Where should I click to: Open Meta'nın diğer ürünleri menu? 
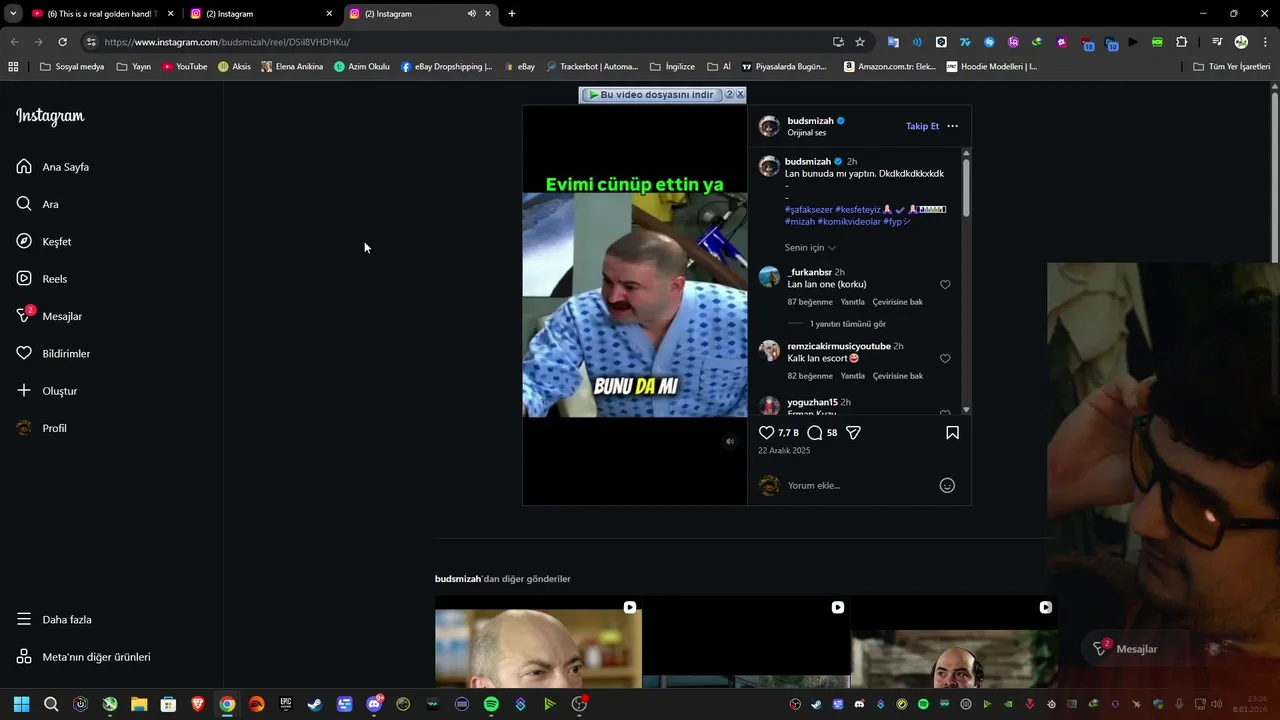[x=83, y=657]
